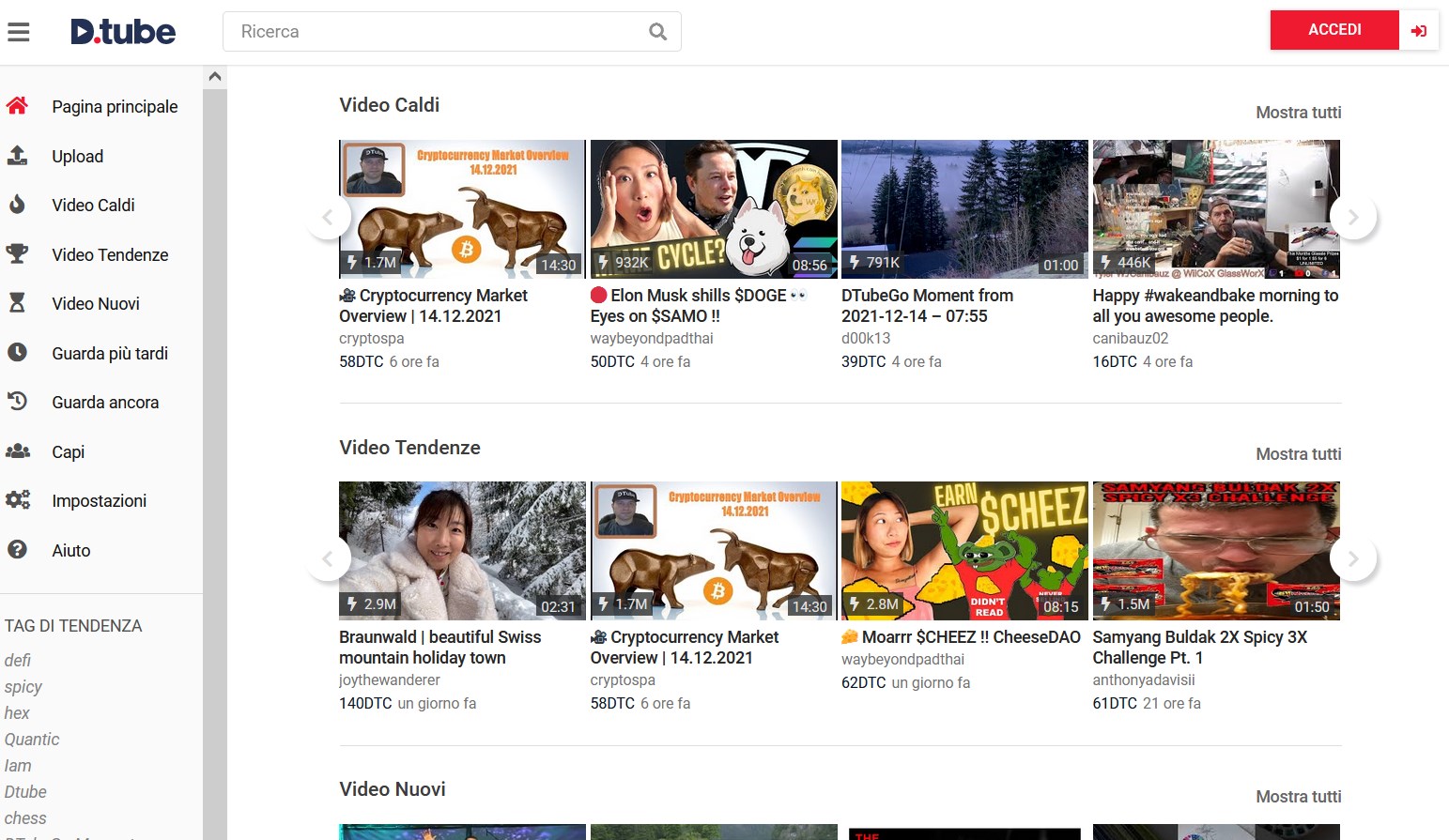Select the trending tag 'Iam'

coord(18,766)
